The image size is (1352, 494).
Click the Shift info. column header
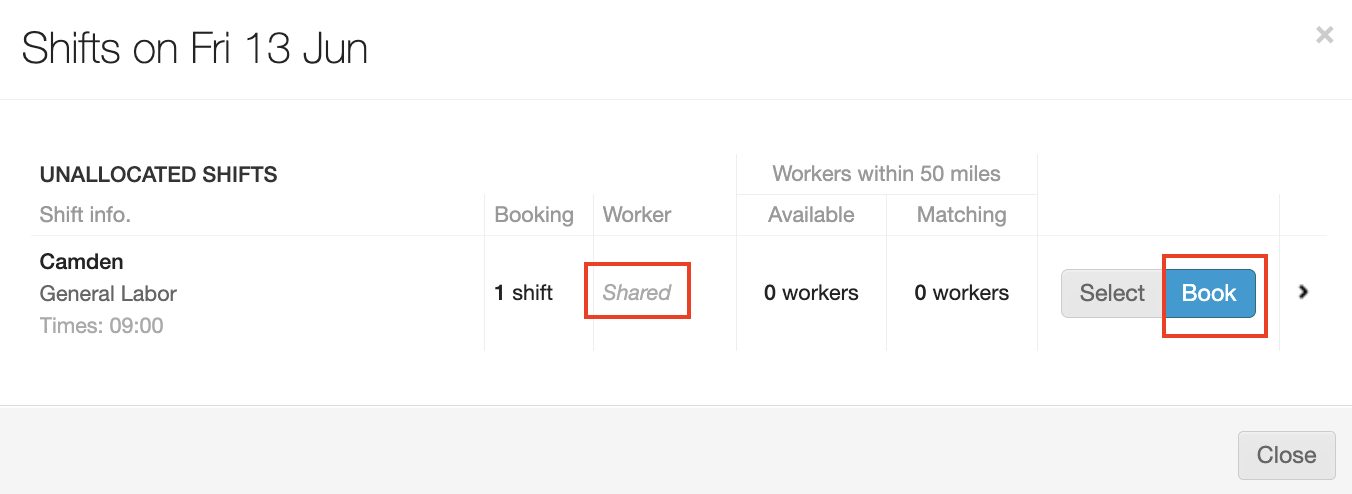(x=85, y=215)
